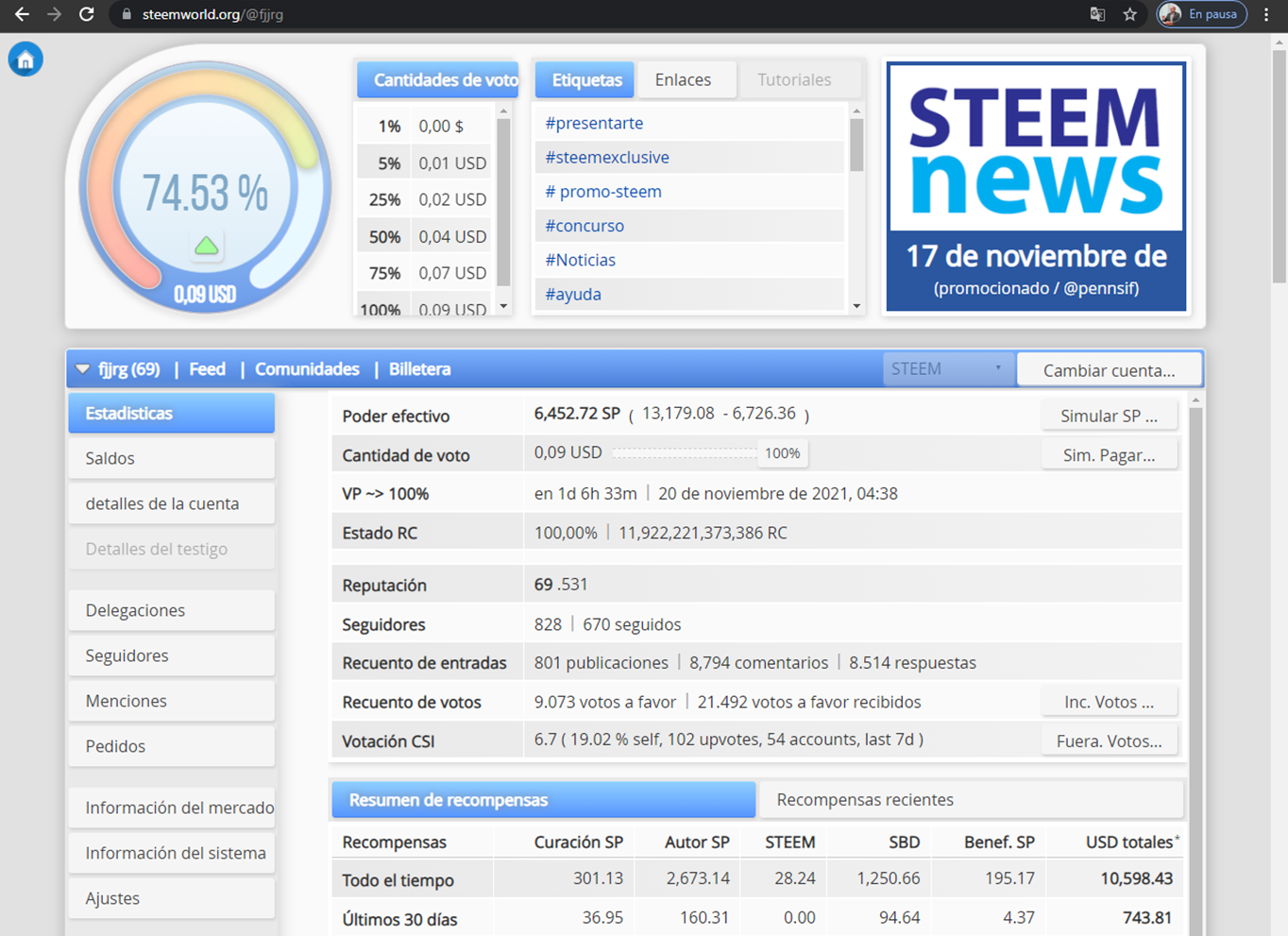
Task: Click the 'Sim. Pagar...' button
Action: [x=1109, y=455]
